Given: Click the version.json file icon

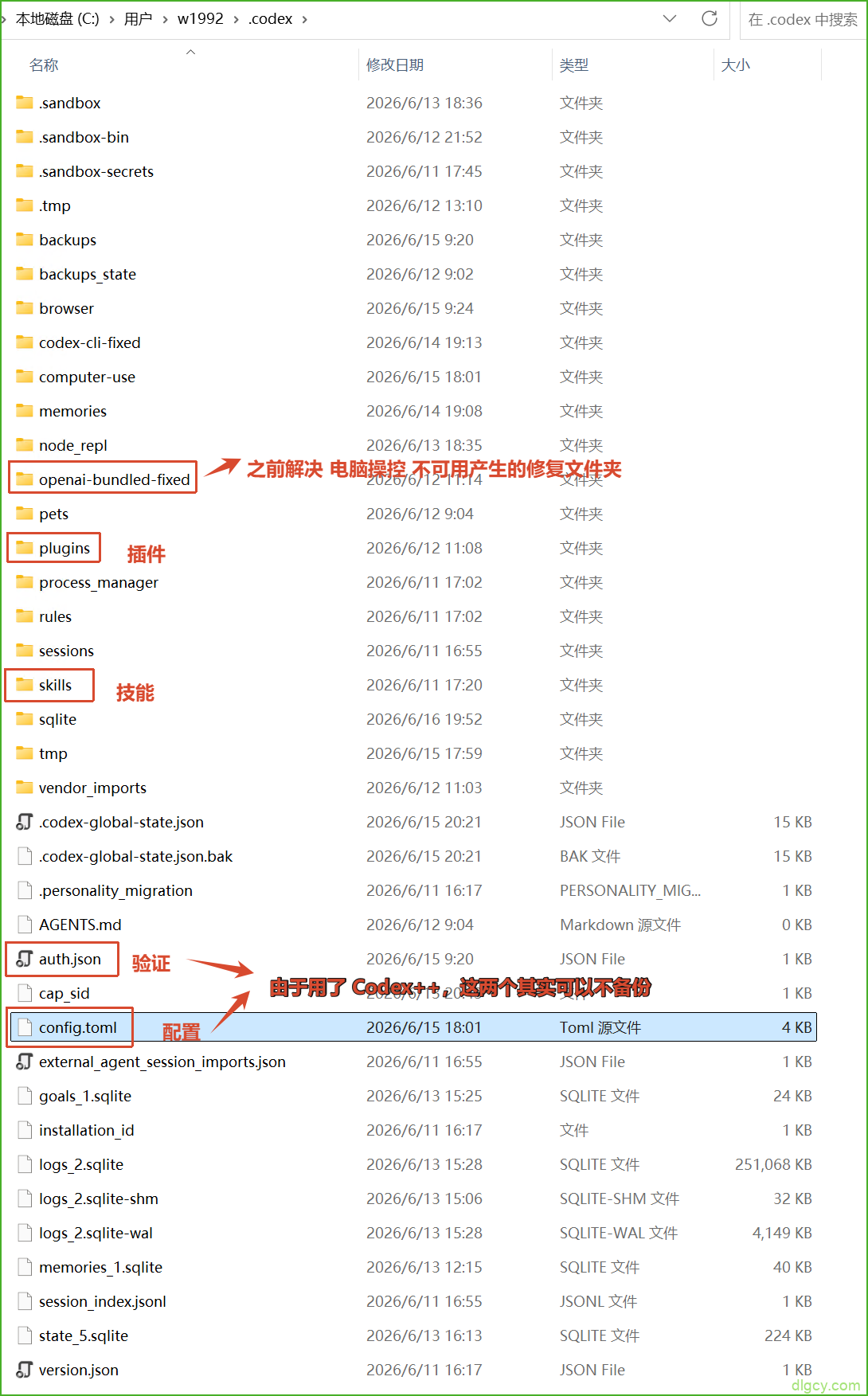Looking at the screenshot, I should click(25, 1370).
